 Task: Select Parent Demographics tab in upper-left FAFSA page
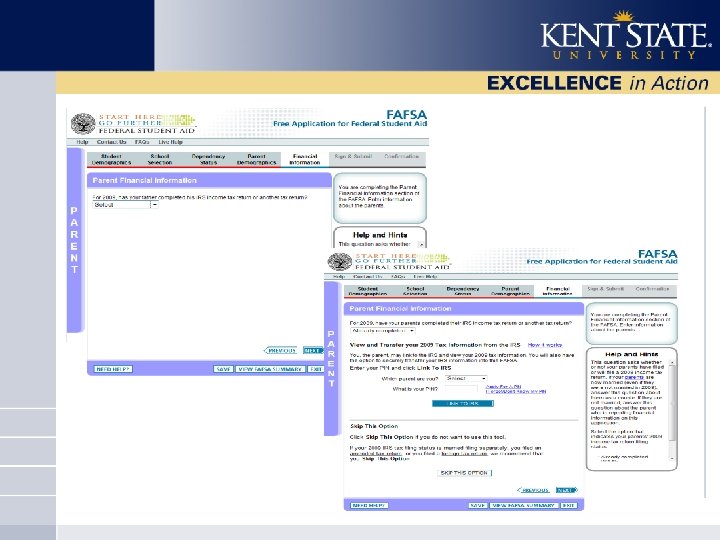[x=256, y=159]
